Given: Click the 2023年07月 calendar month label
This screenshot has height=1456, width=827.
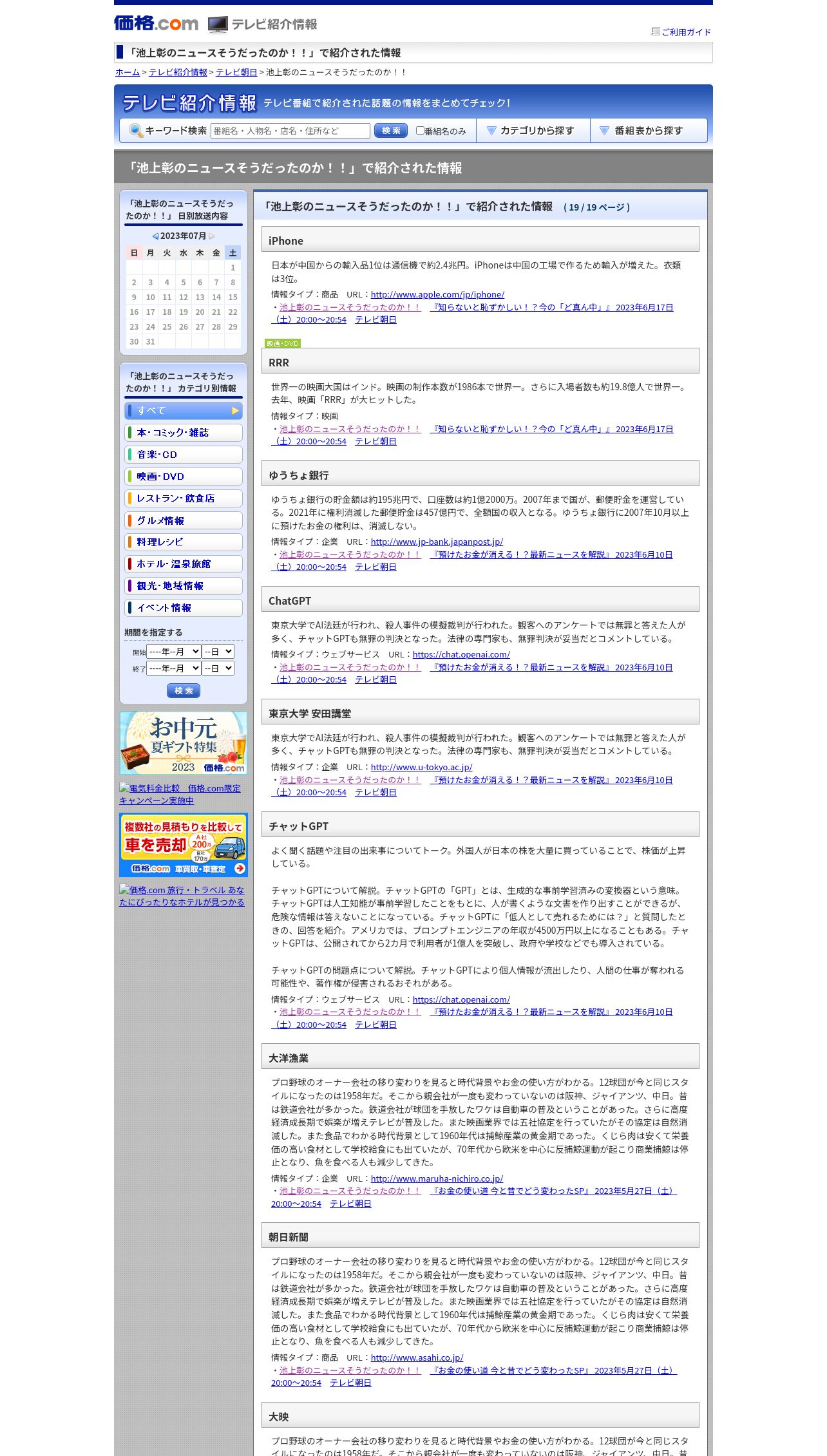Looking at the screenshot, I should coord(183,236).
